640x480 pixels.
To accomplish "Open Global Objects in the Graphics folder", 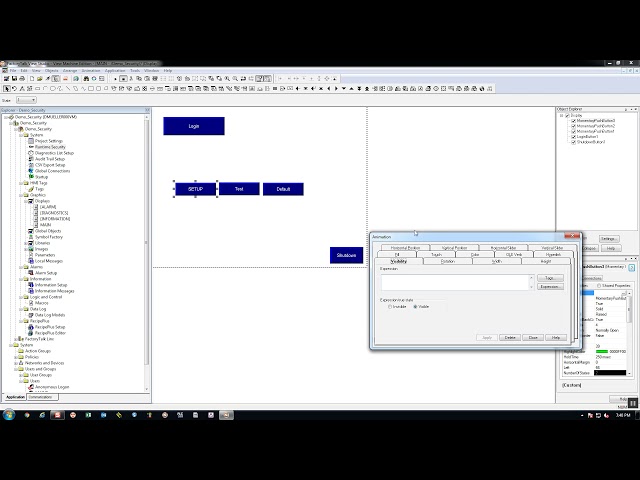I will 48,231.
